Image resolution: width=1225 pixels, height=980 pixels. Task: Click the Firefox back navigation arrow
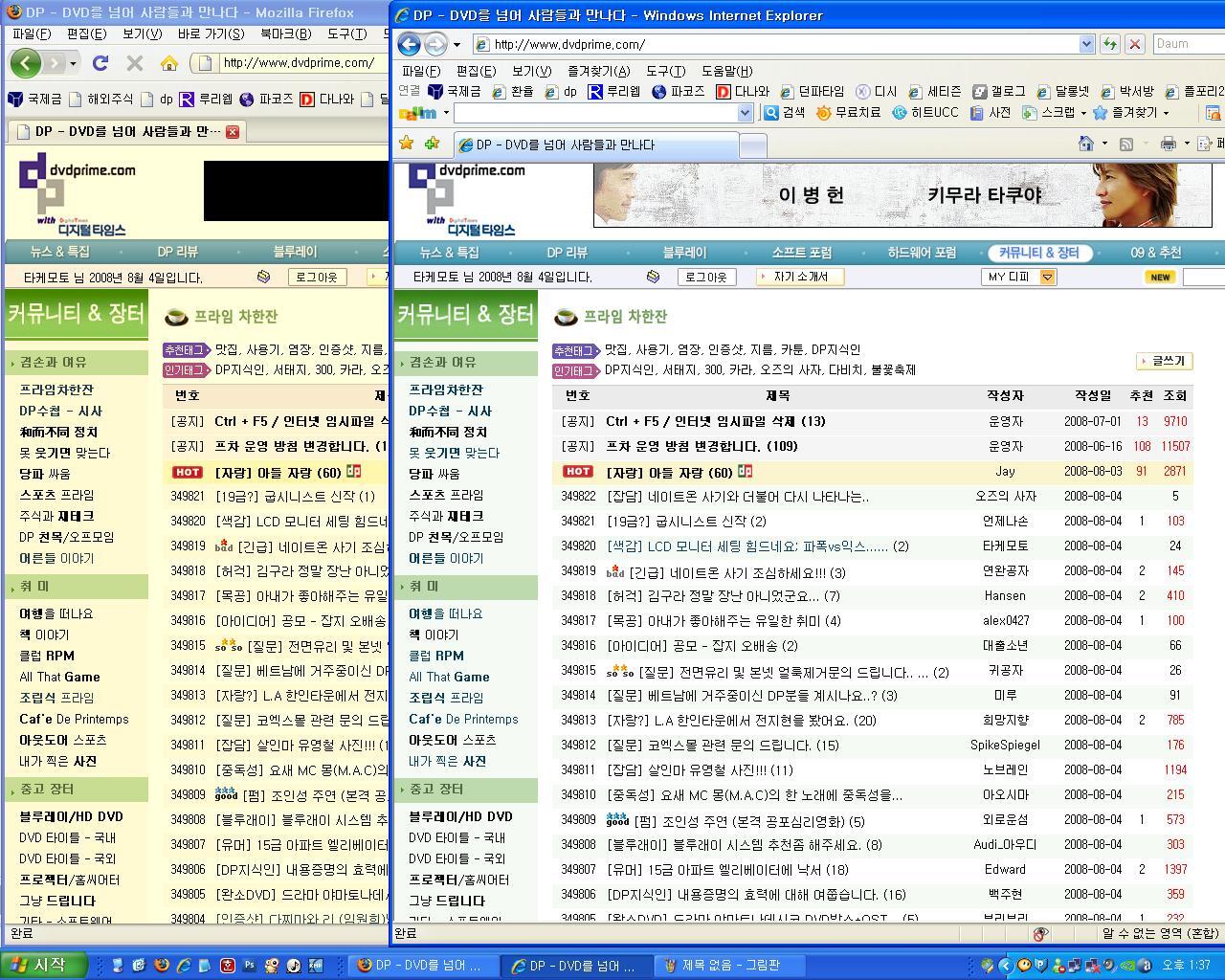pos(23,62)
